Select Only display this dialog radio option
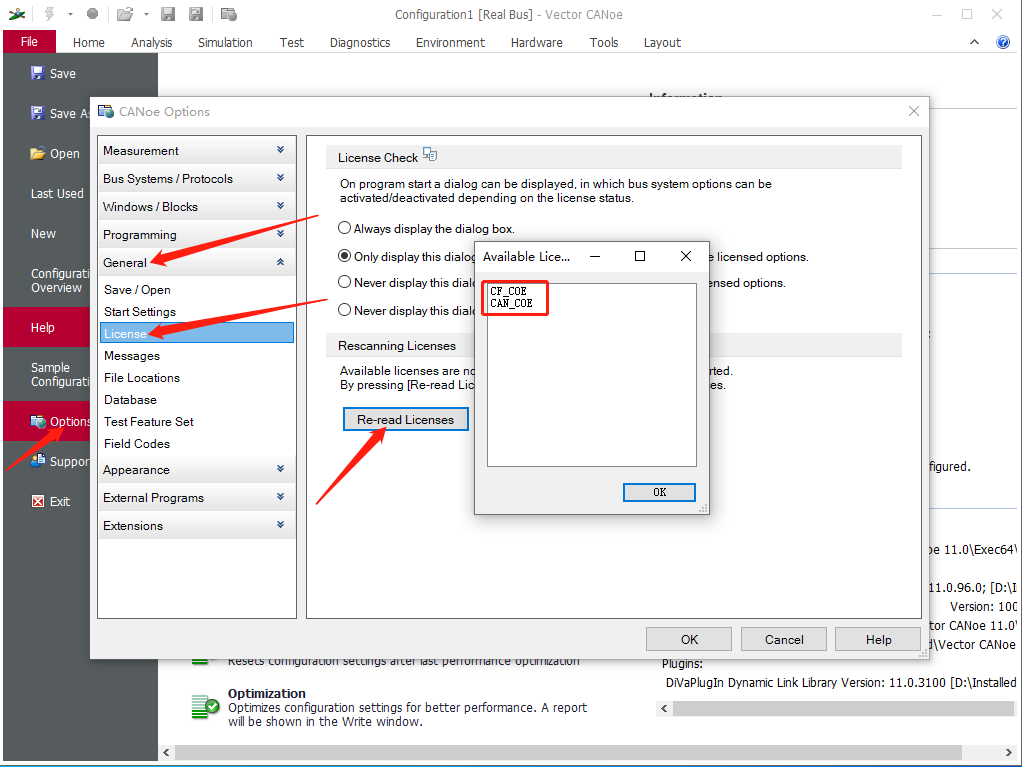Screen dimensions: 1022x767 click(344, 256)
